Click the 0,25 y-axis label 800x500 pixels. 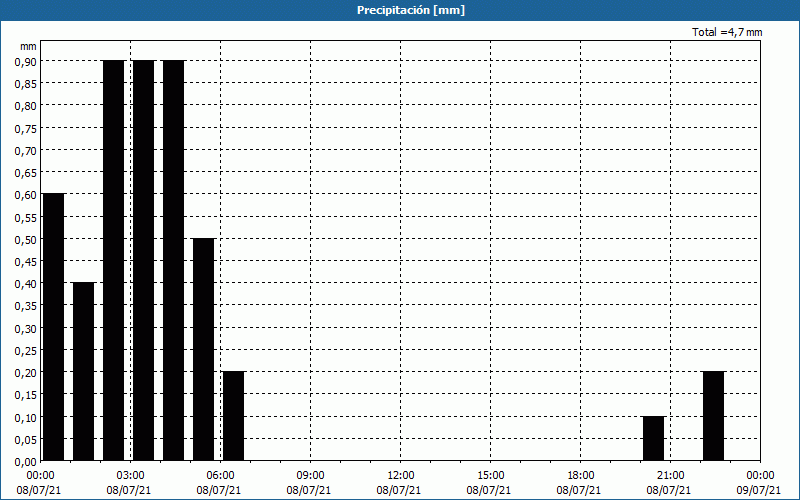click(x=26, y=351)
